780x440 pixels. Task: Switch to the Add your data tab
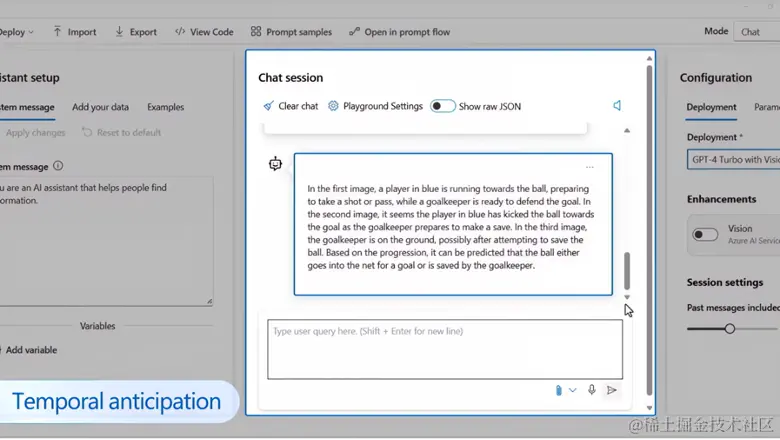(x=100, y=107)
